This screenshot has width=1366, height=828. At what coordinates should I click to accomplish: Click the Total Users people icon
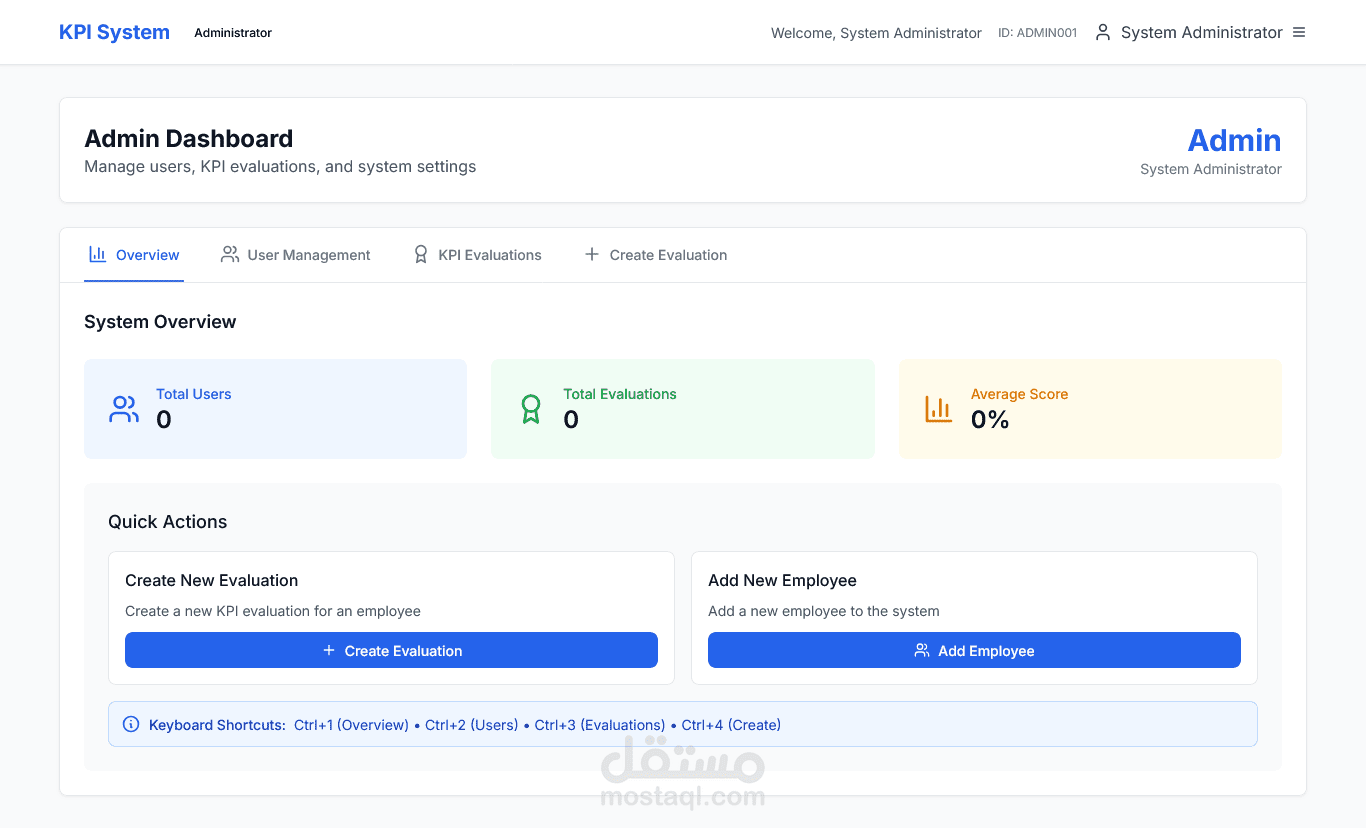124,409
